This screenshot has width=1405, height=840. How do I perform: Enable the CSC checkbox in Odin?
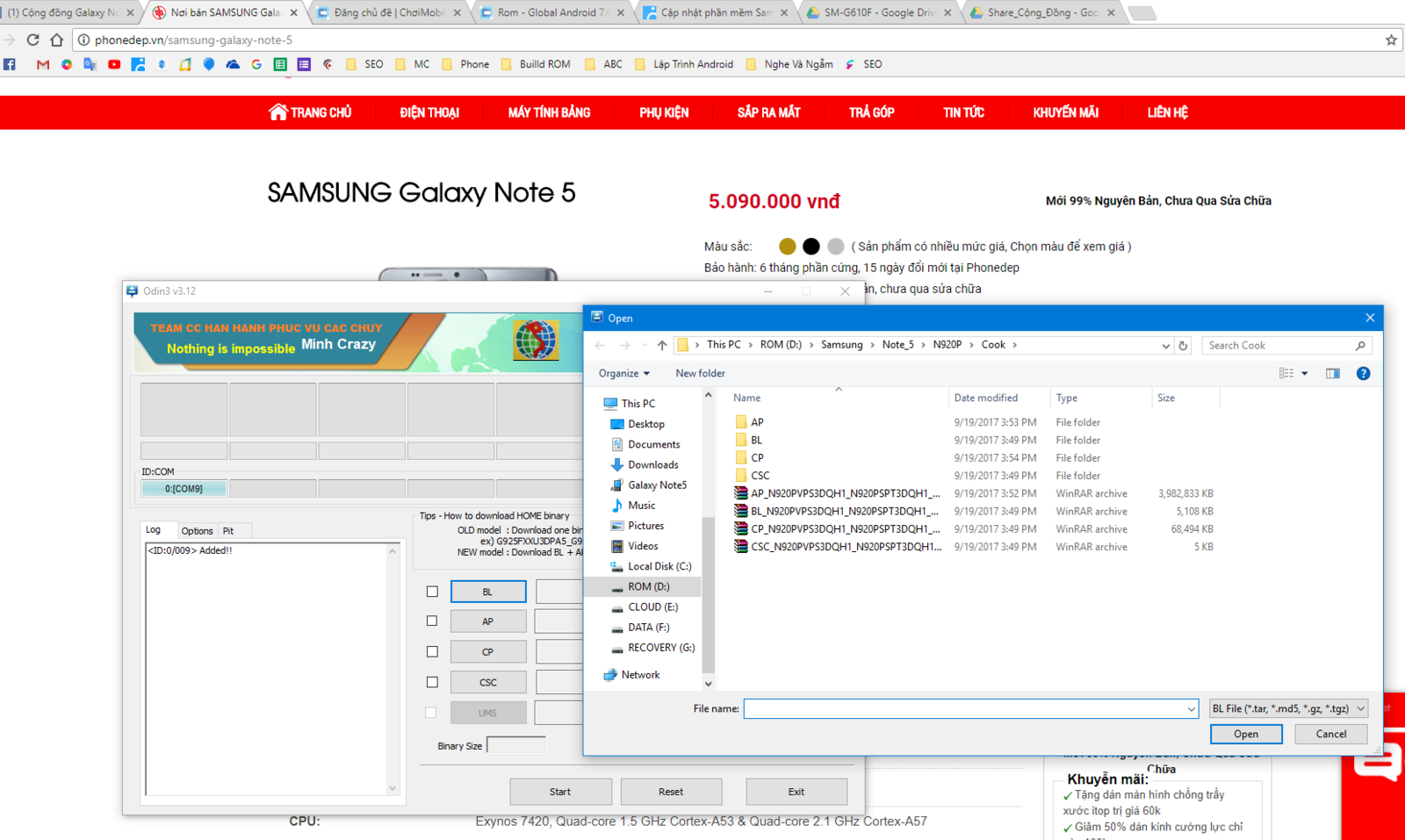432,682
